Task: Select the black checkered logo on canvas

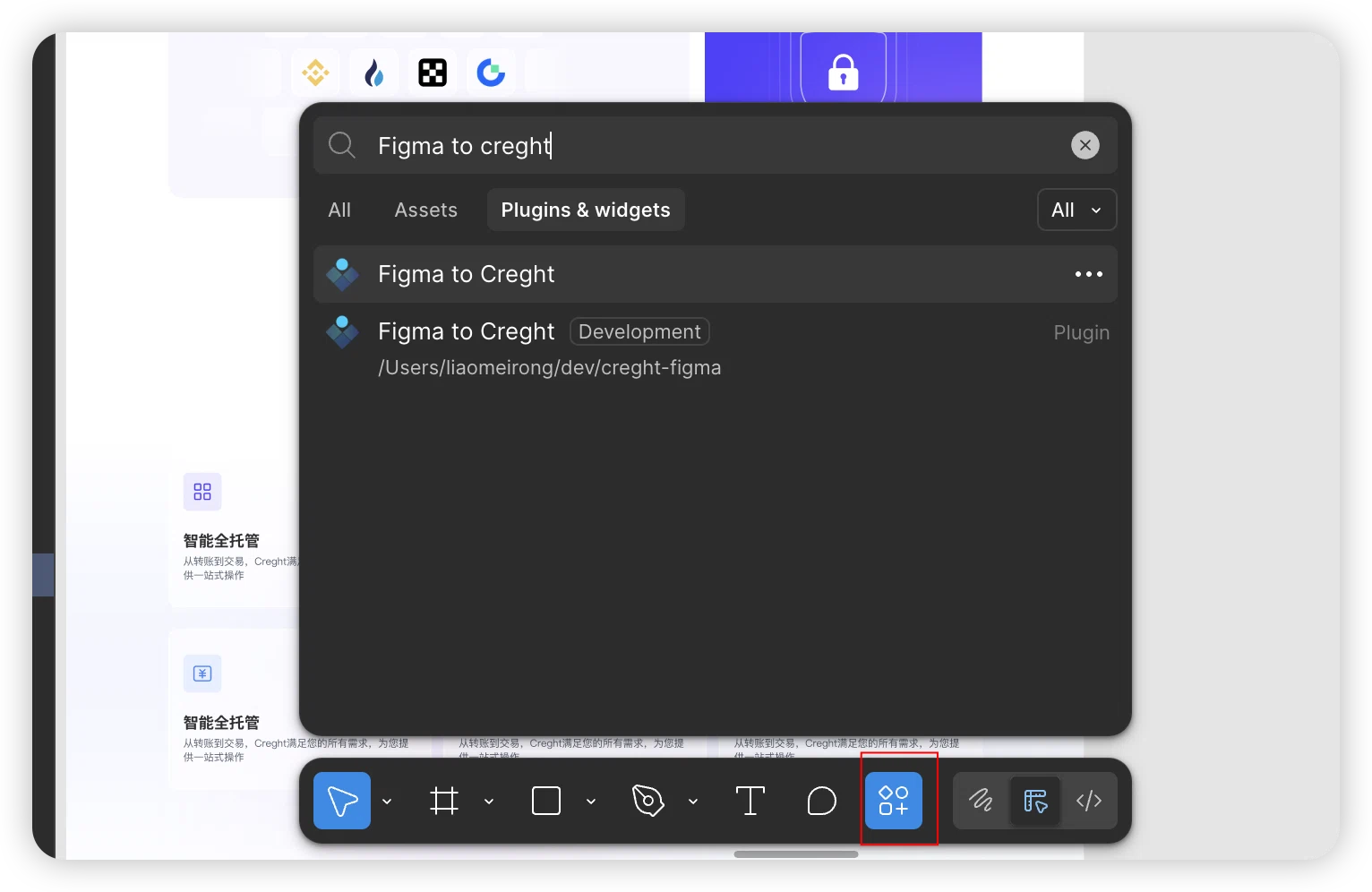Action: 433,73
